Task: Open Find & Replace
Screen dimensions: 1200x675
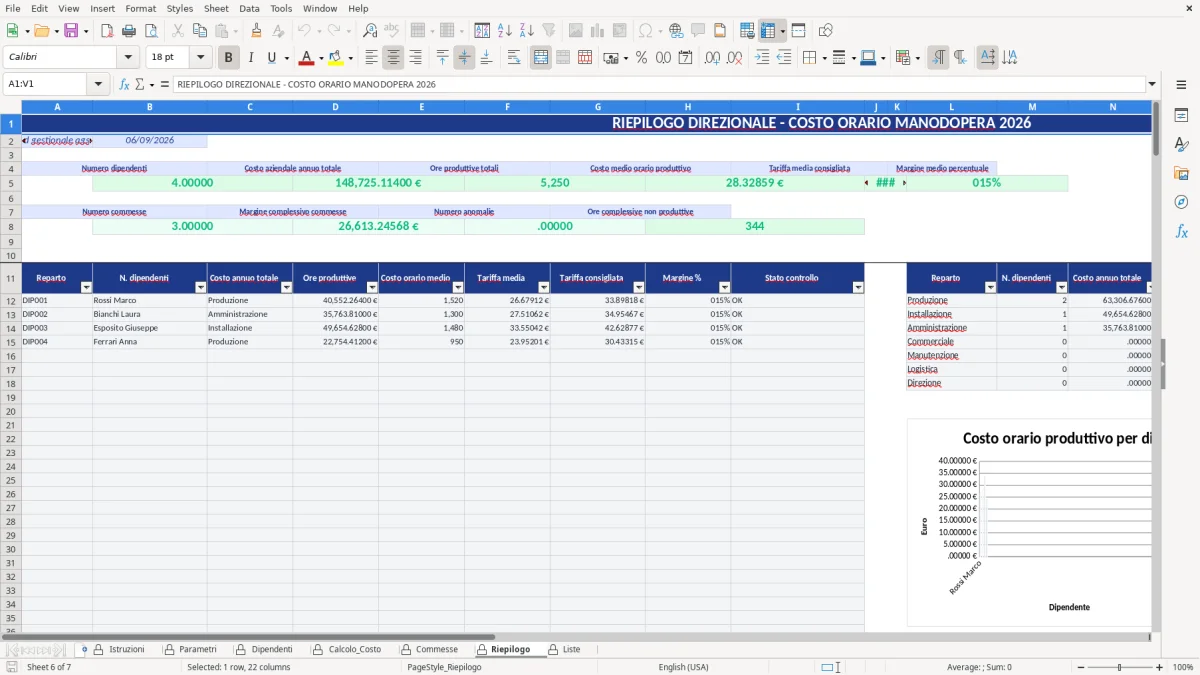Action: pyautogui.click(x=370, y=31)
